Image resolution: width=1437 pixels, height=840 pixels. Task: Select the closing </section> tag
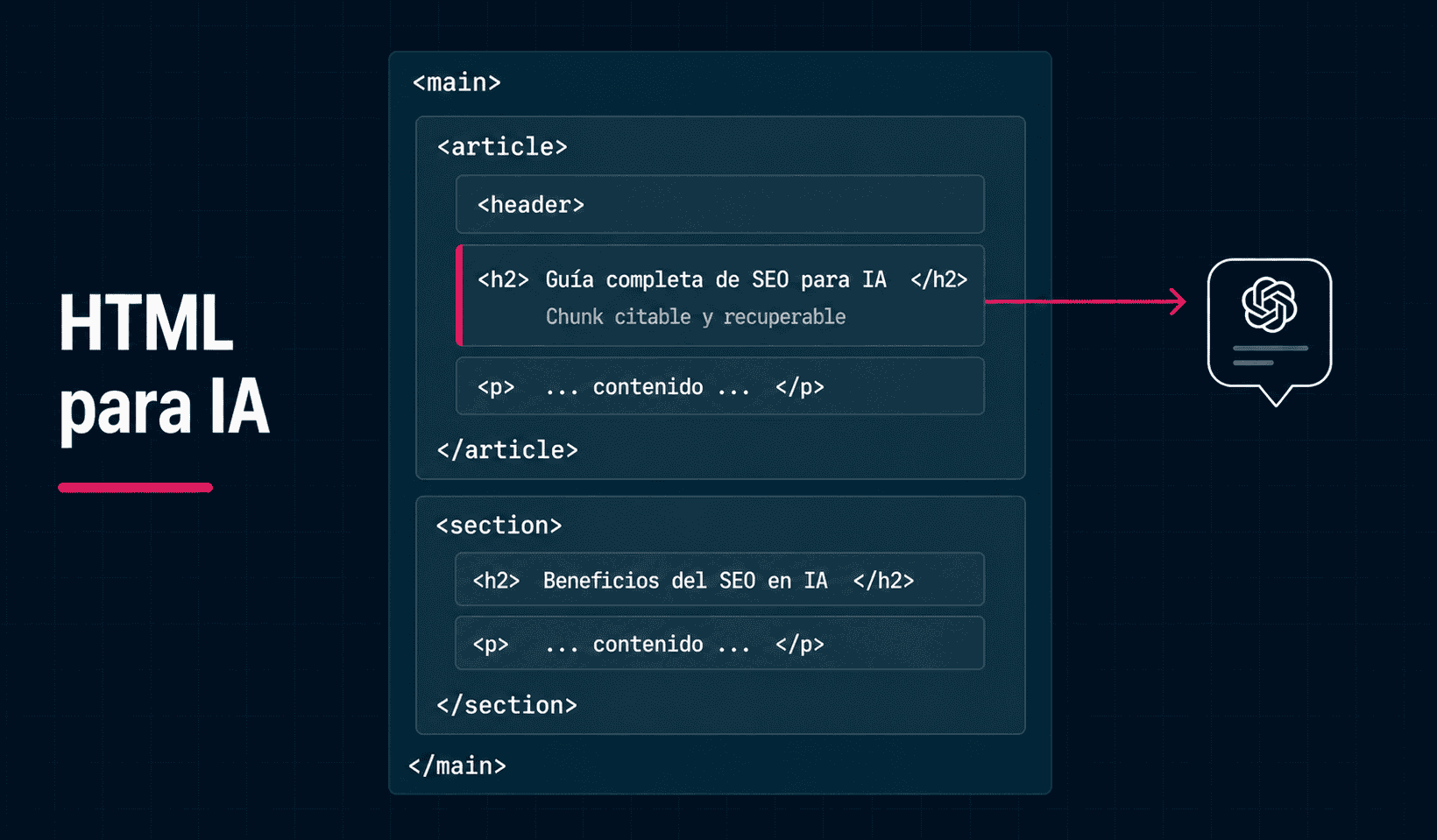[506, 705]
